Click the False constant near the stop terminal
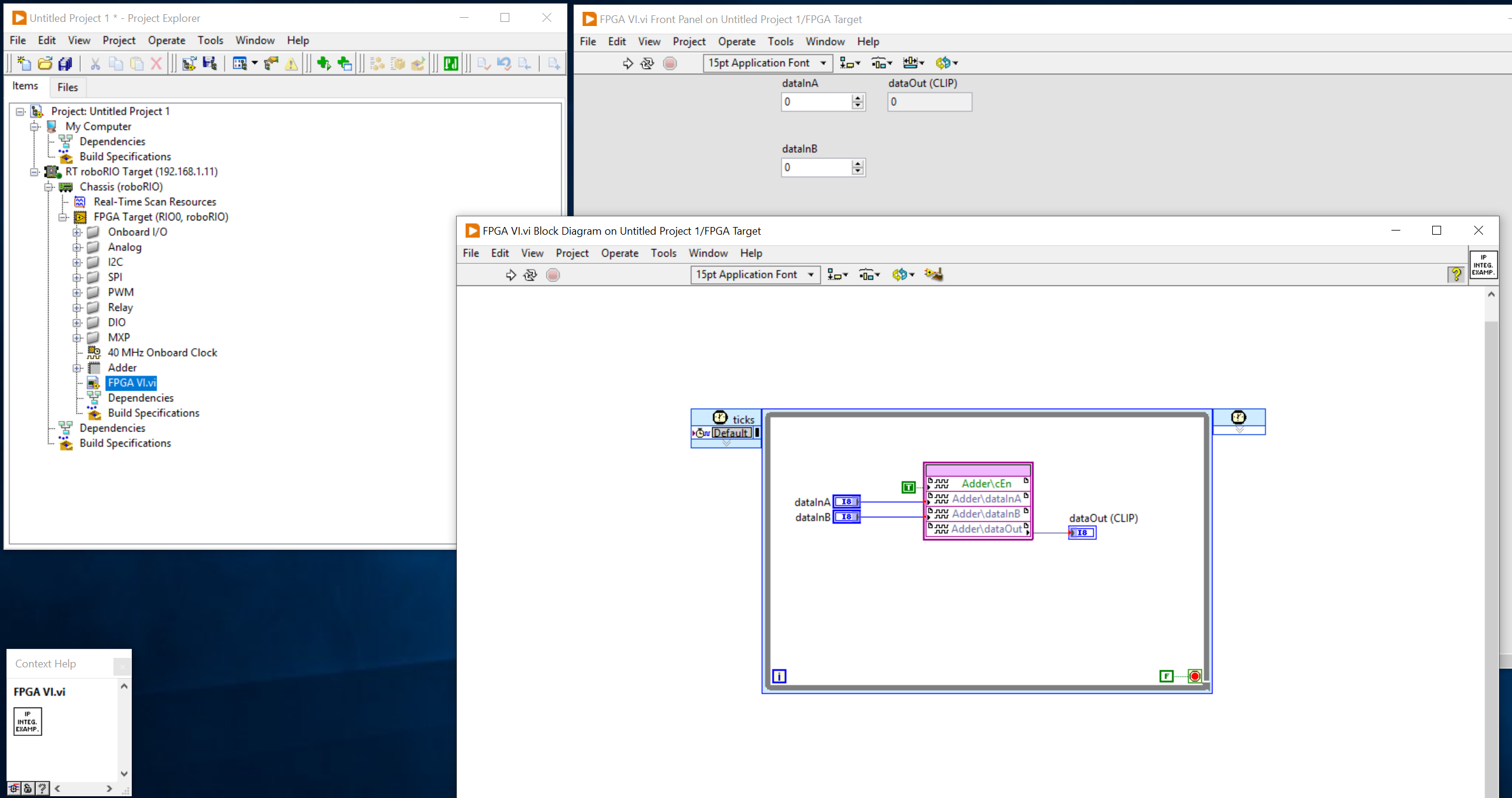The width and height of the screenshot is (1512, 798). pyautogui.click(x=1166, y=676)
